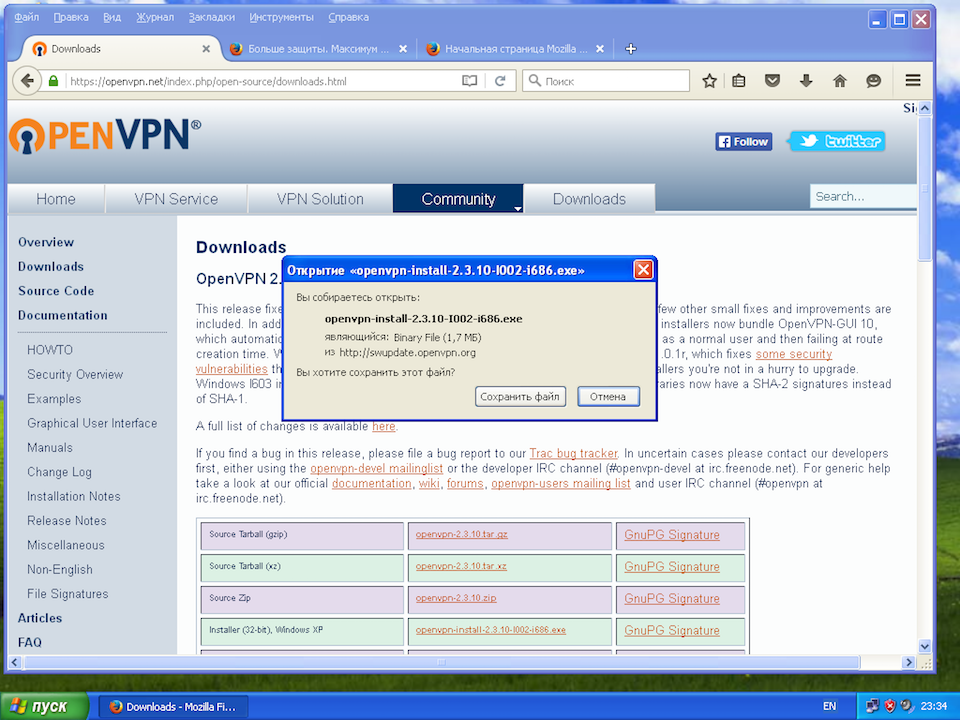Switch to the 'Больше защиты' tab

[x=318, y=49]
